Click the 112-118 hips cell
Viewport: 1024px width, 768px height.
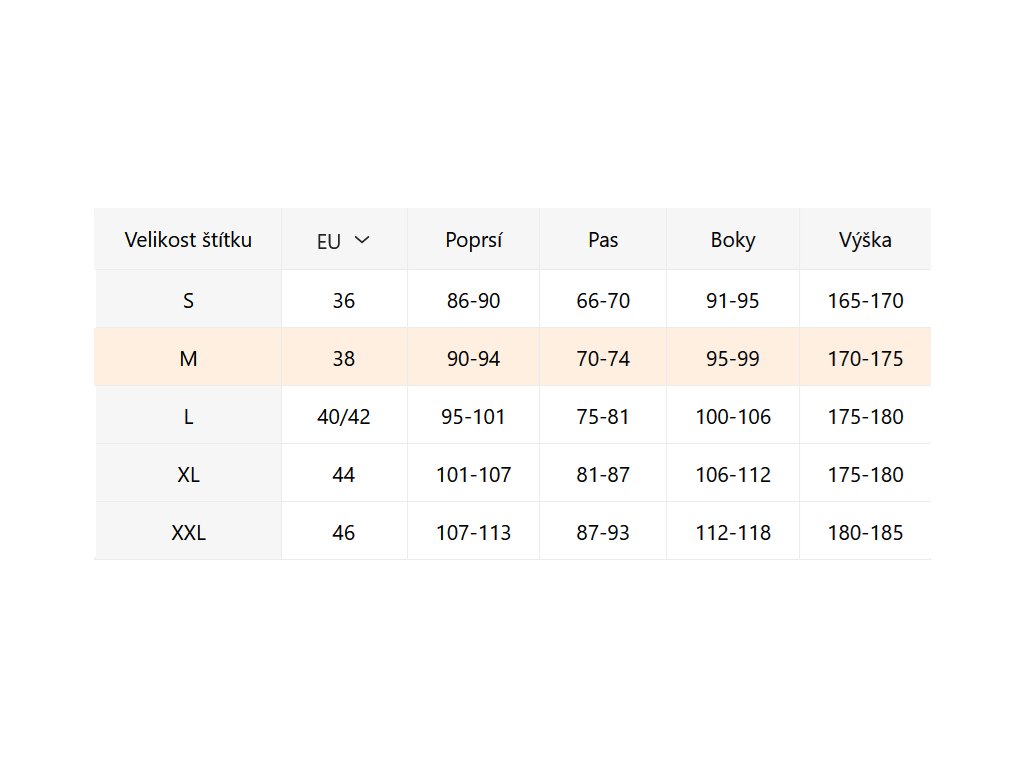733,532
